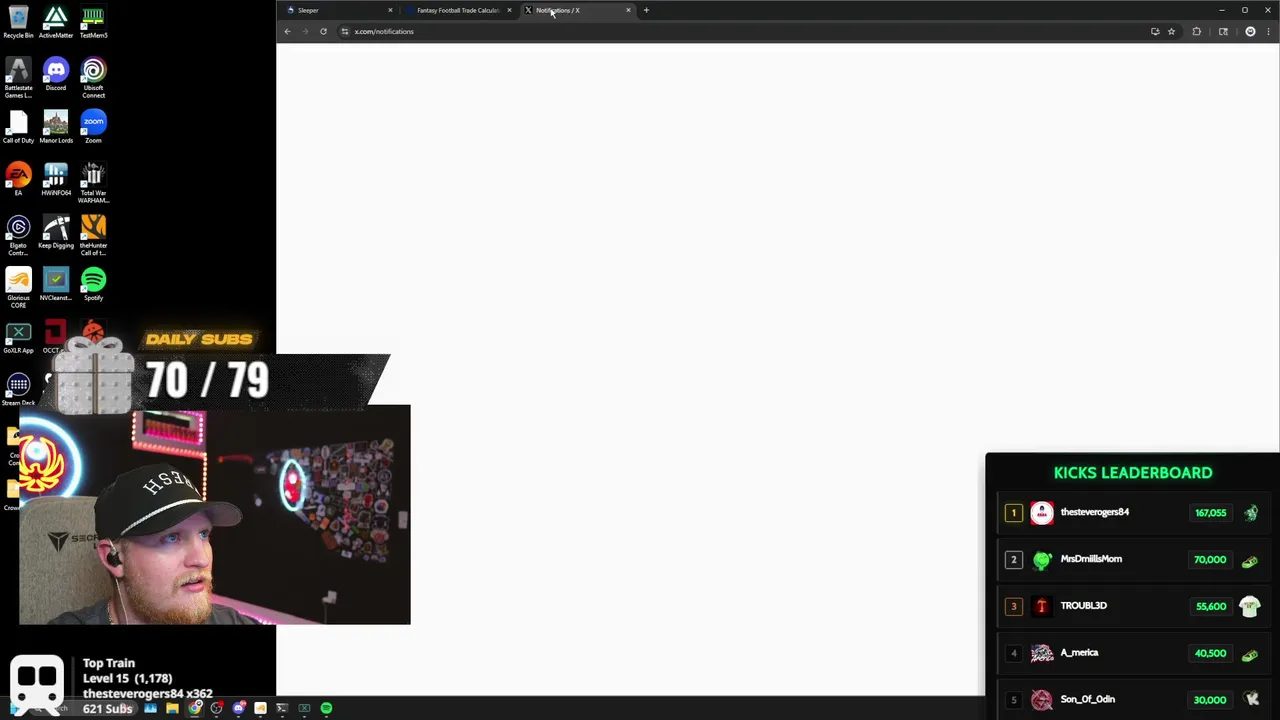
Task: Open Chrome media control icon
Action: 1223,31
